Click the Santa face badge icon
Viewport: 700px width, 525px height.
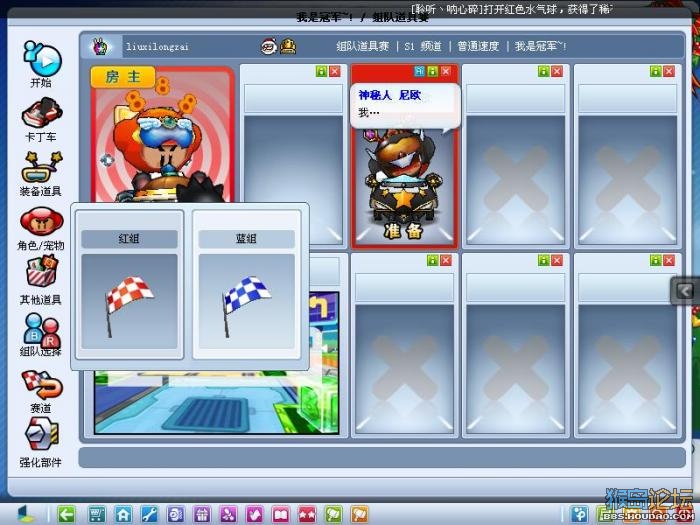point(269,46)
